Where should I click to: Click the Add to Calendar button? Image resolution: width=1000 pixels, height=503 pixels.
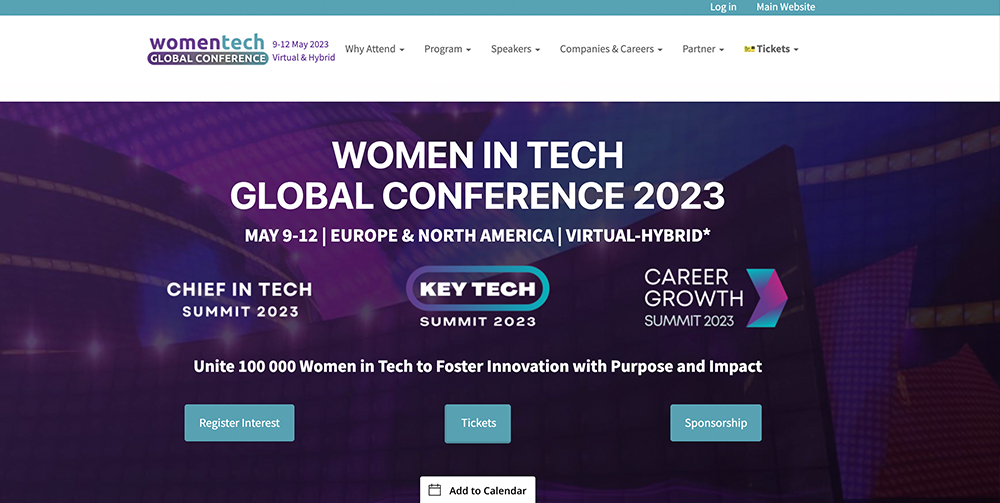[x=478, y=490]
